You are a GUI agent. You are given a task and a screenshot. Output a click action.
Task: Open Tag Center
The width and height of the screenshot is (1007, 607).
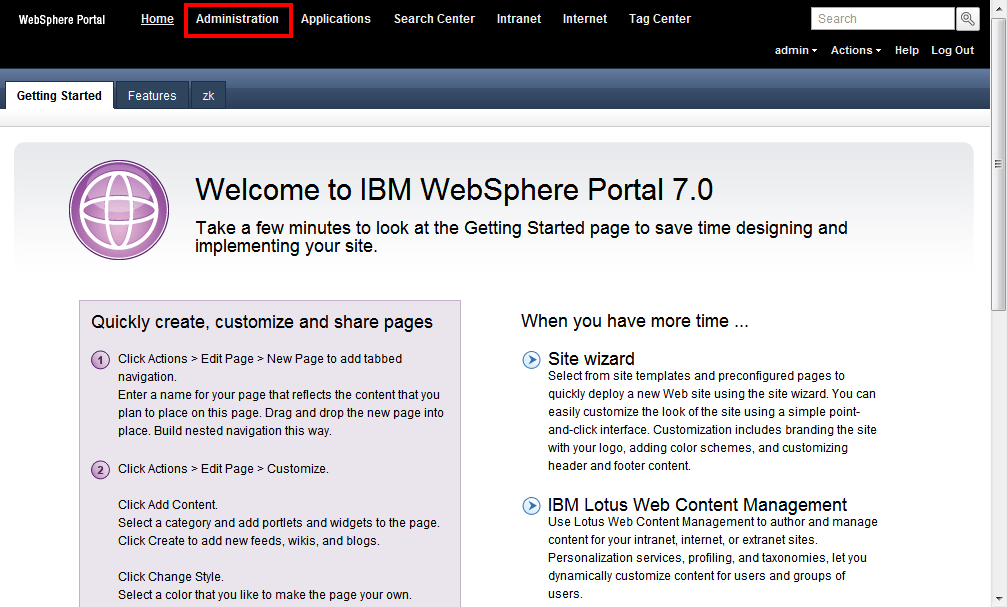pyautogui.click(x=660, y=19)
